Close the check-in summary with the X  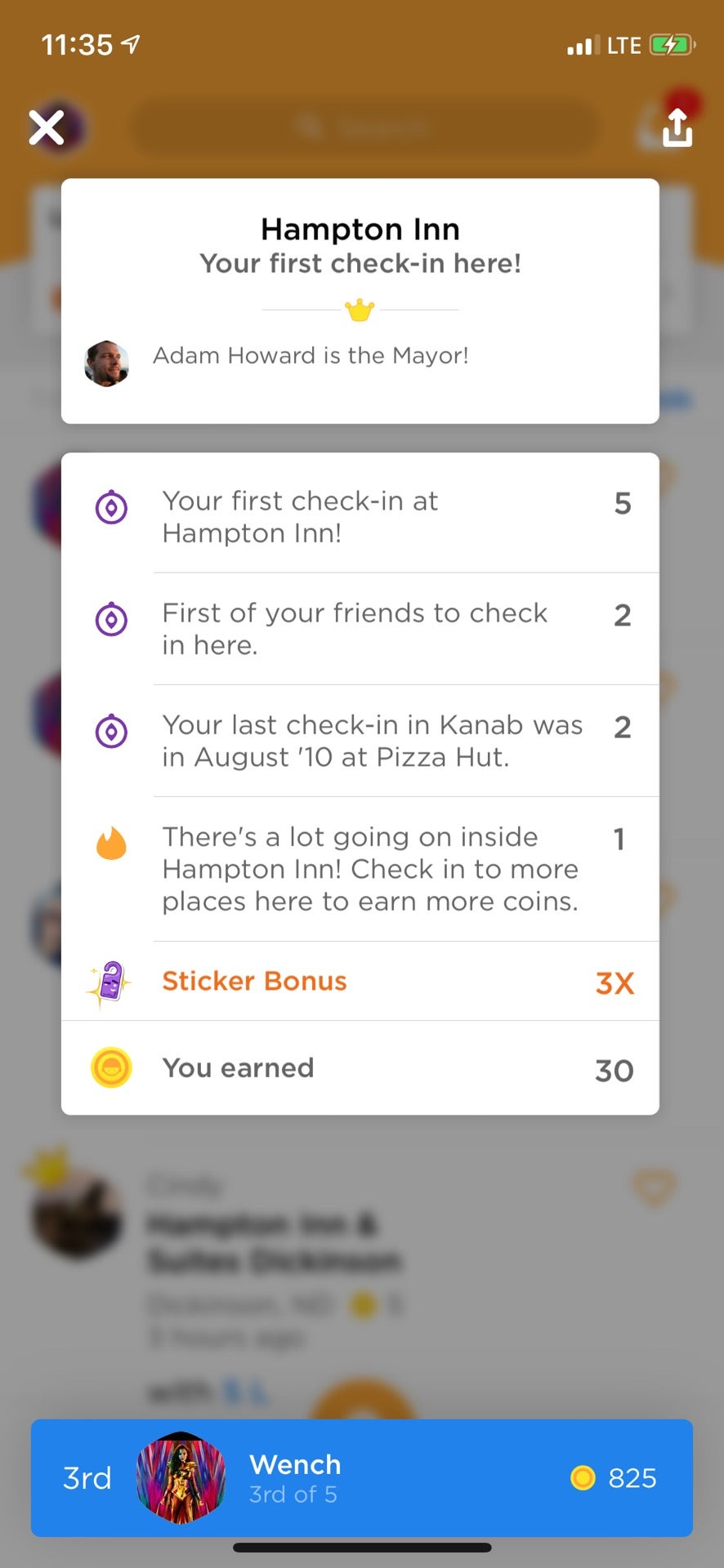coord(47,127)
